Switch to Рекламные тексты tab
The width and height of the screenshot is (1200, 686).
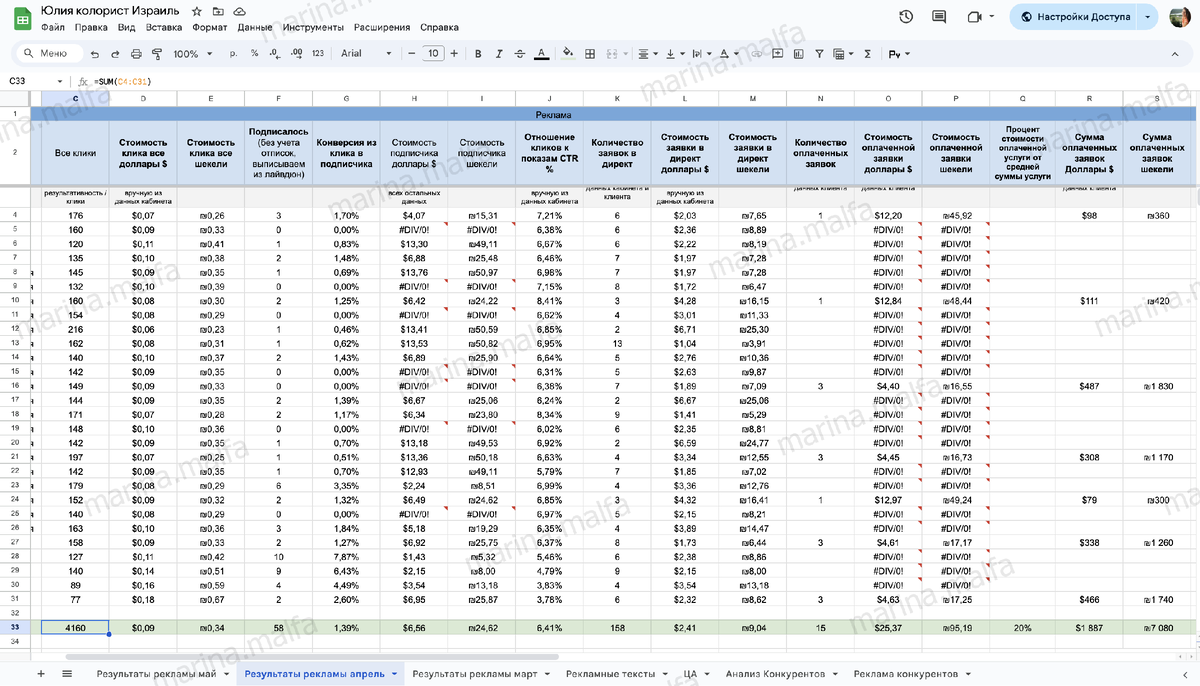point(615,674)
